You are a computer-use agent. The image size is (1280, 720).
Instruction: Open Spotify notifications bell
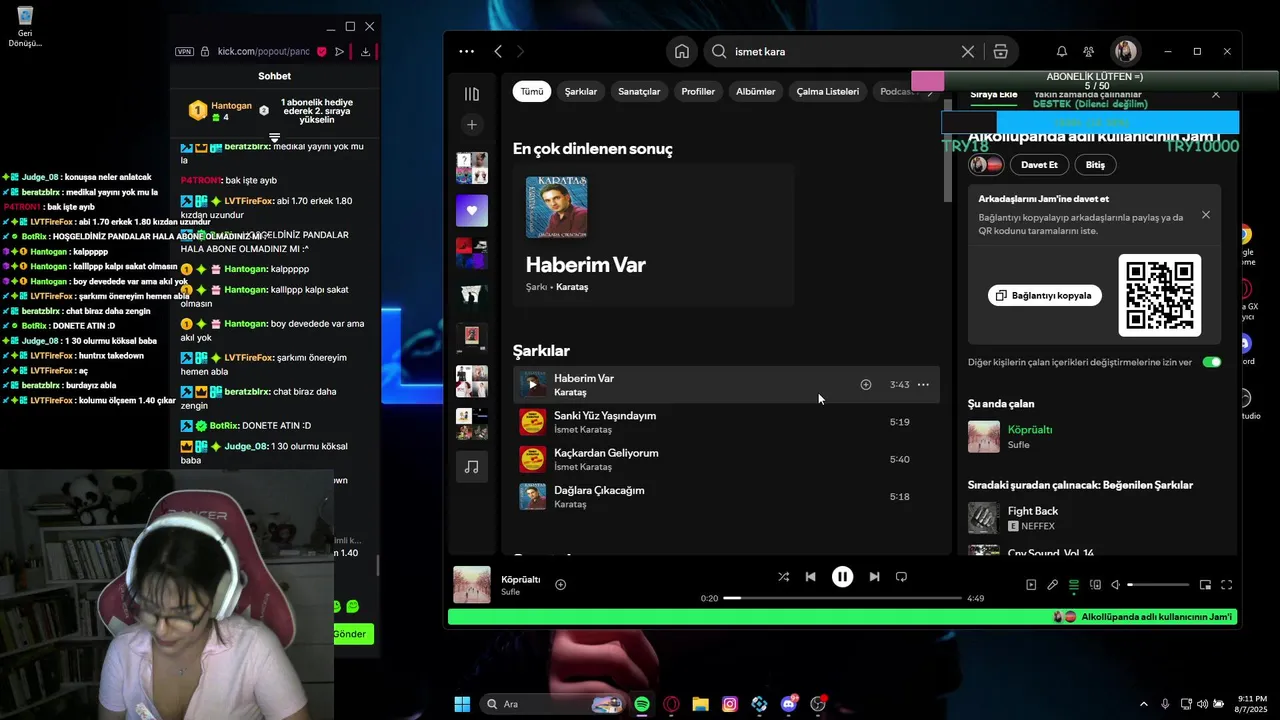(1062, 51)
